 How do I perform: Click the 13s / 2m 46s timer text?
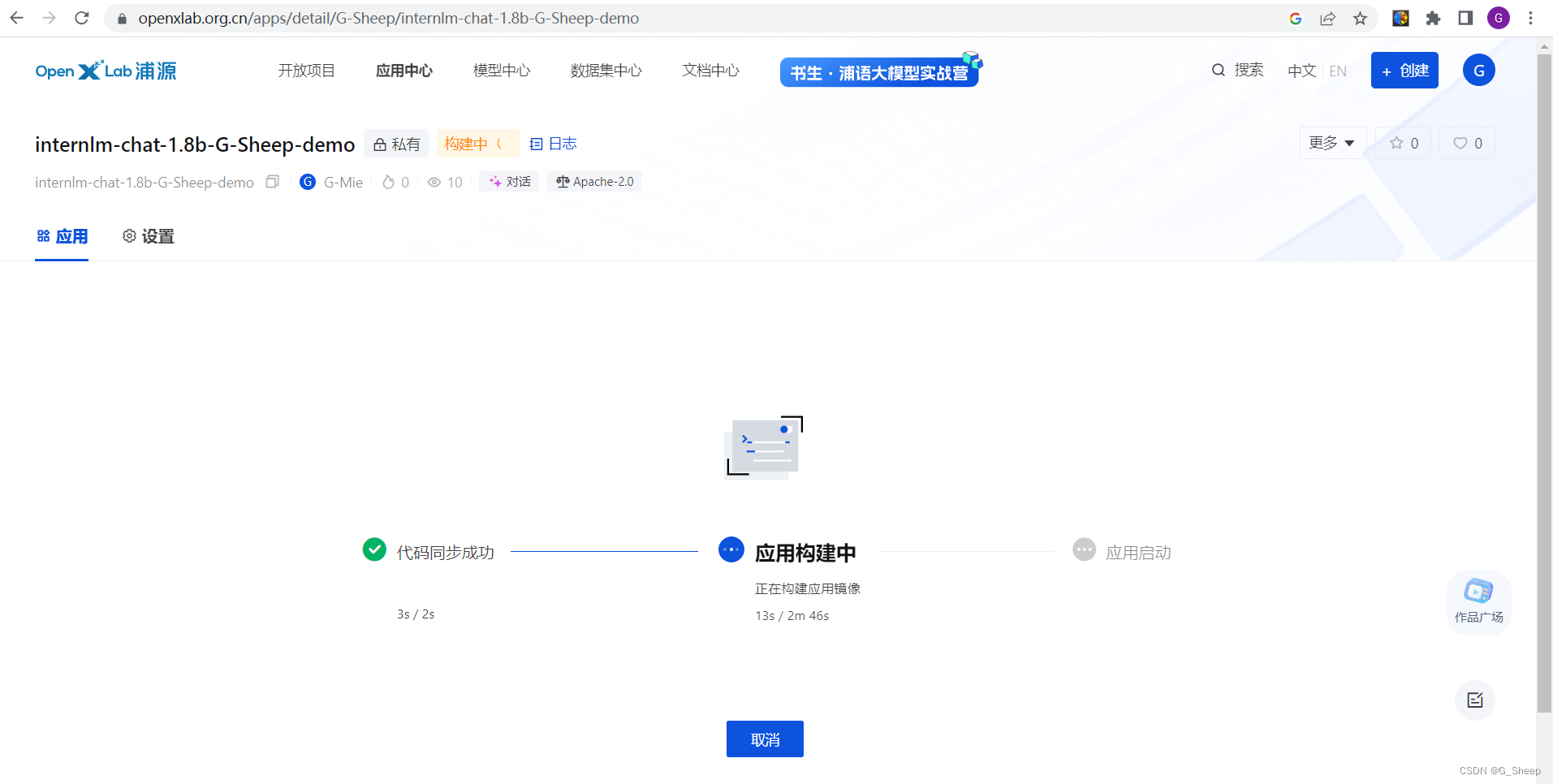coord(792,616)
